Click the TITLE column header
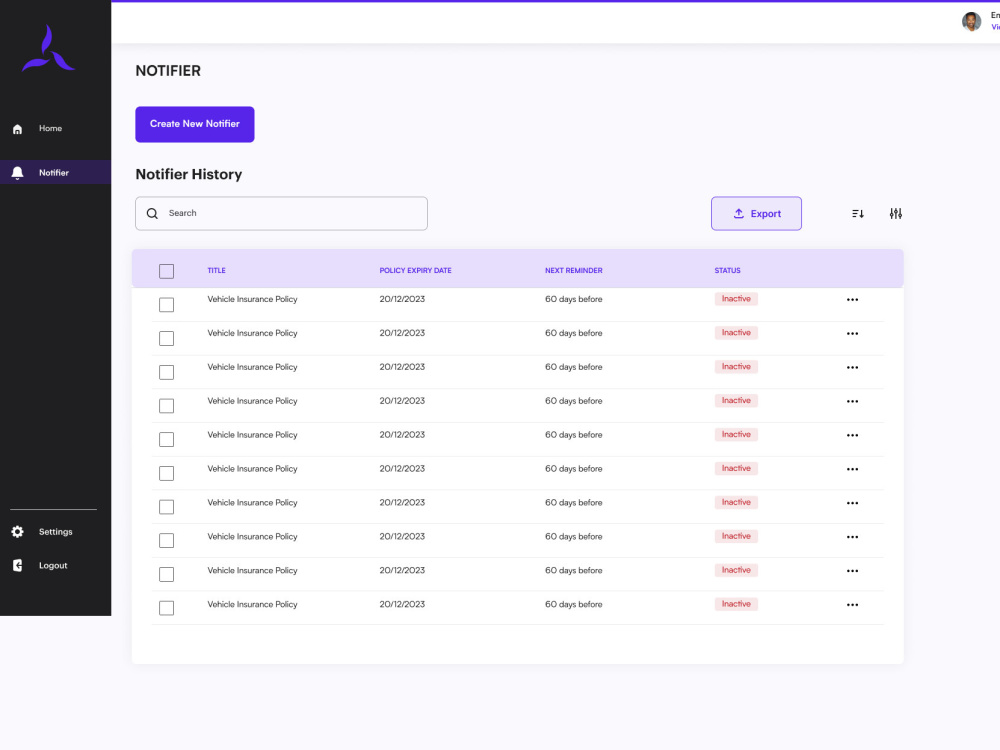 click(216, 270)
